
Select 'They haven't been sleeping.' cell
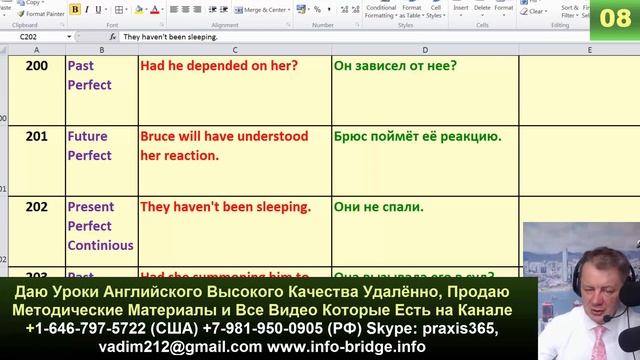pos(235,231)
